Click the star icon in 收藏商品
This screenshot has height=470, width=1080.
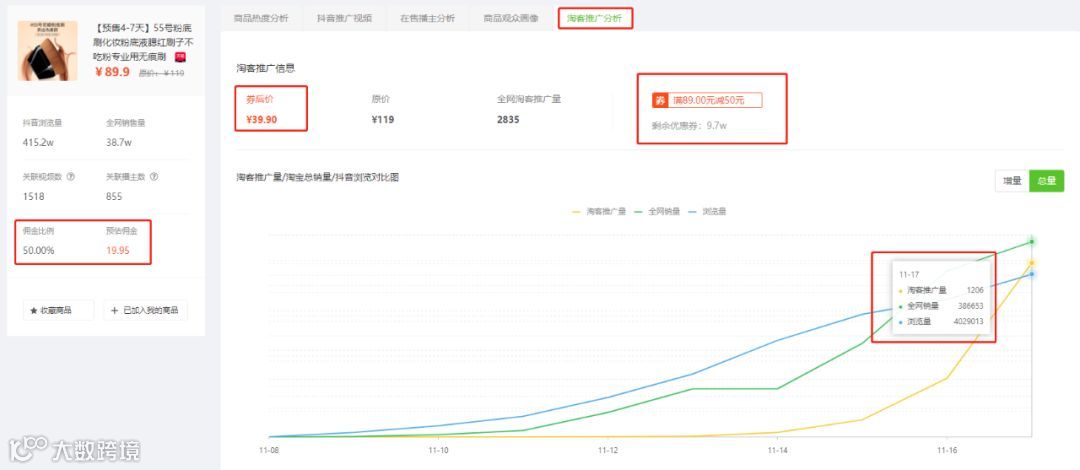(34, 311)
